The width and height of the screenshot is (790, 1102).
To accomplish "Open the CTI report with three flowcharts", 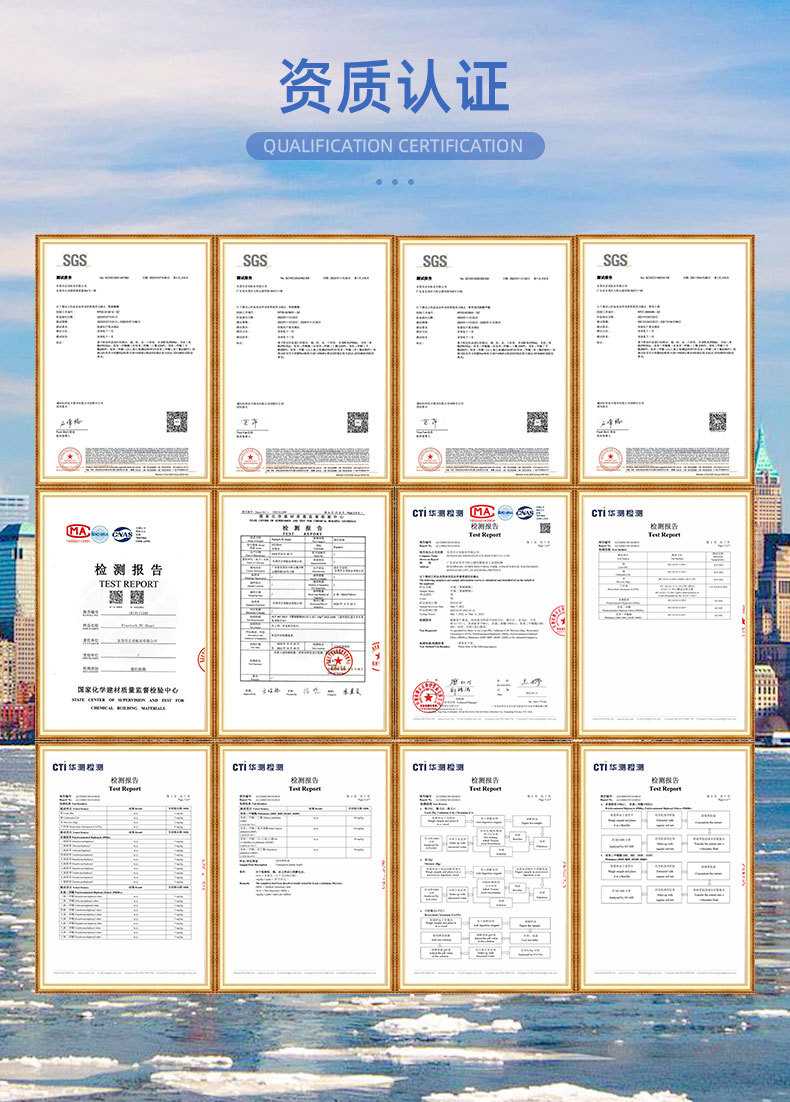I will pos(485,868).
